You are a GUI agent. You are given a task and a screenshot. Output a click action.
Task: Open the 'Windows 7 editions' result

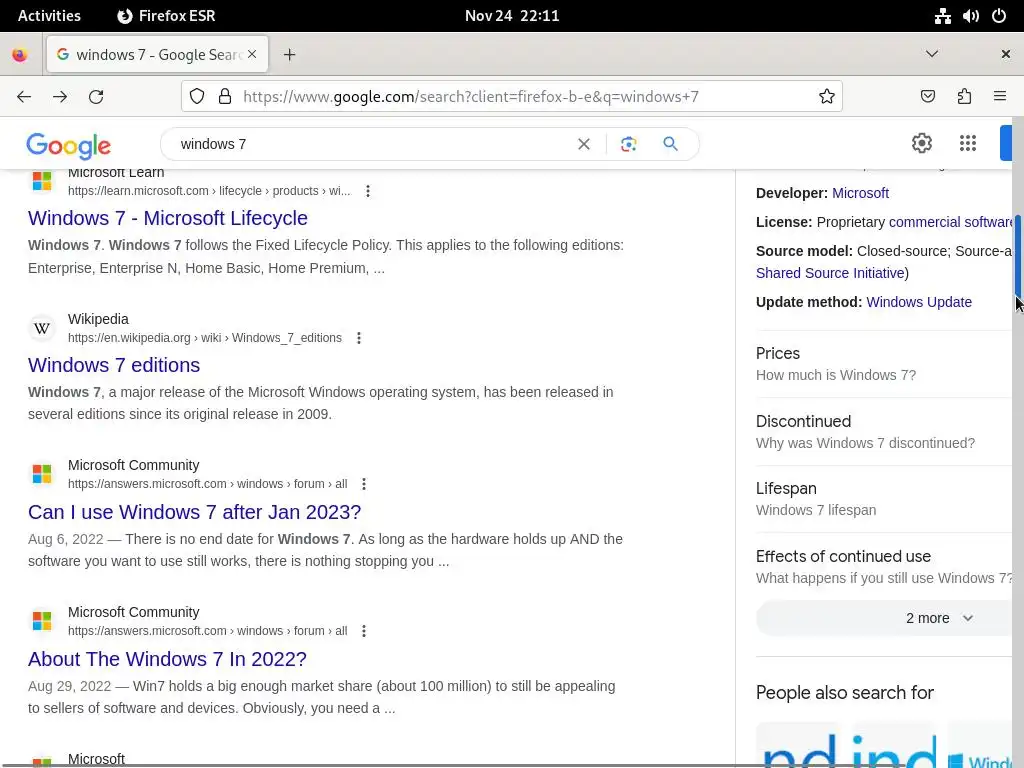[x=114, y=365]
